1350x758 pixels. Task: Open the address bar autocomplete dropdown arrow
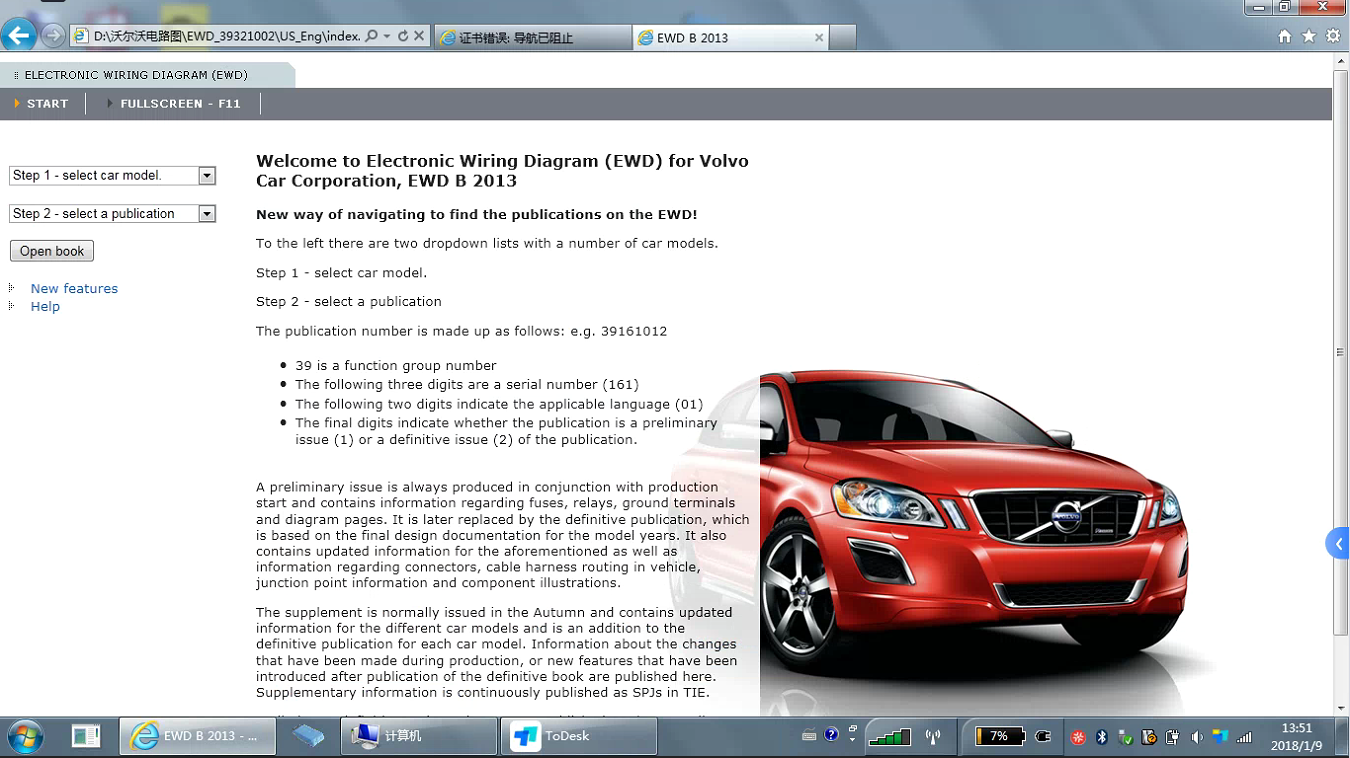coord(387,36)
